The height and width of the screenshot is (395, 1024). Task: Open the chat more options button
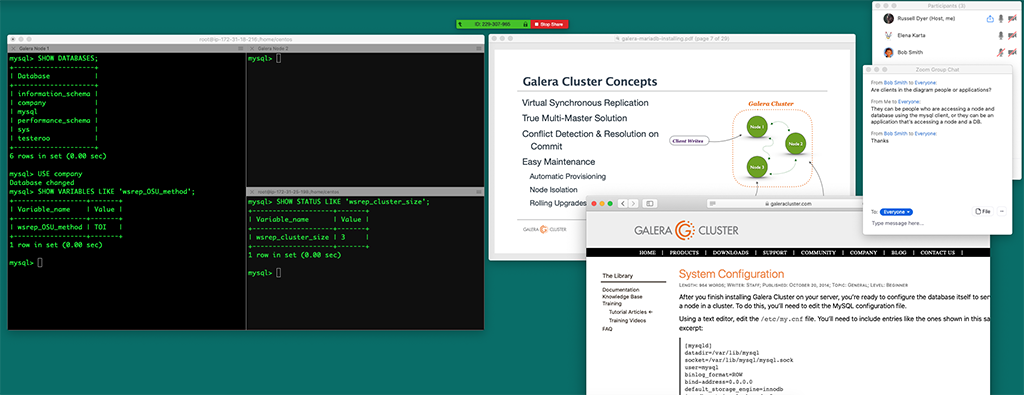1002,212
